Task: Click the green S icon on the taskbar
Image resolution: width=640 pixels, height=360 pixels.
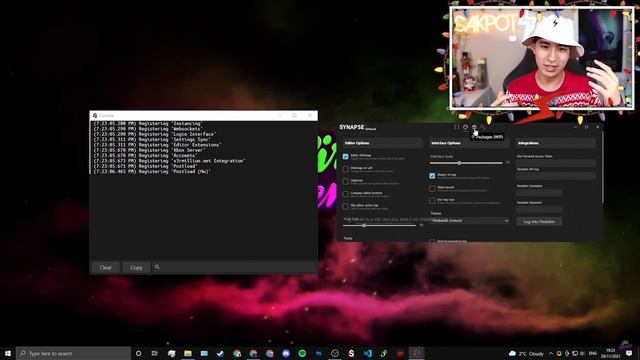Action: 384,353
